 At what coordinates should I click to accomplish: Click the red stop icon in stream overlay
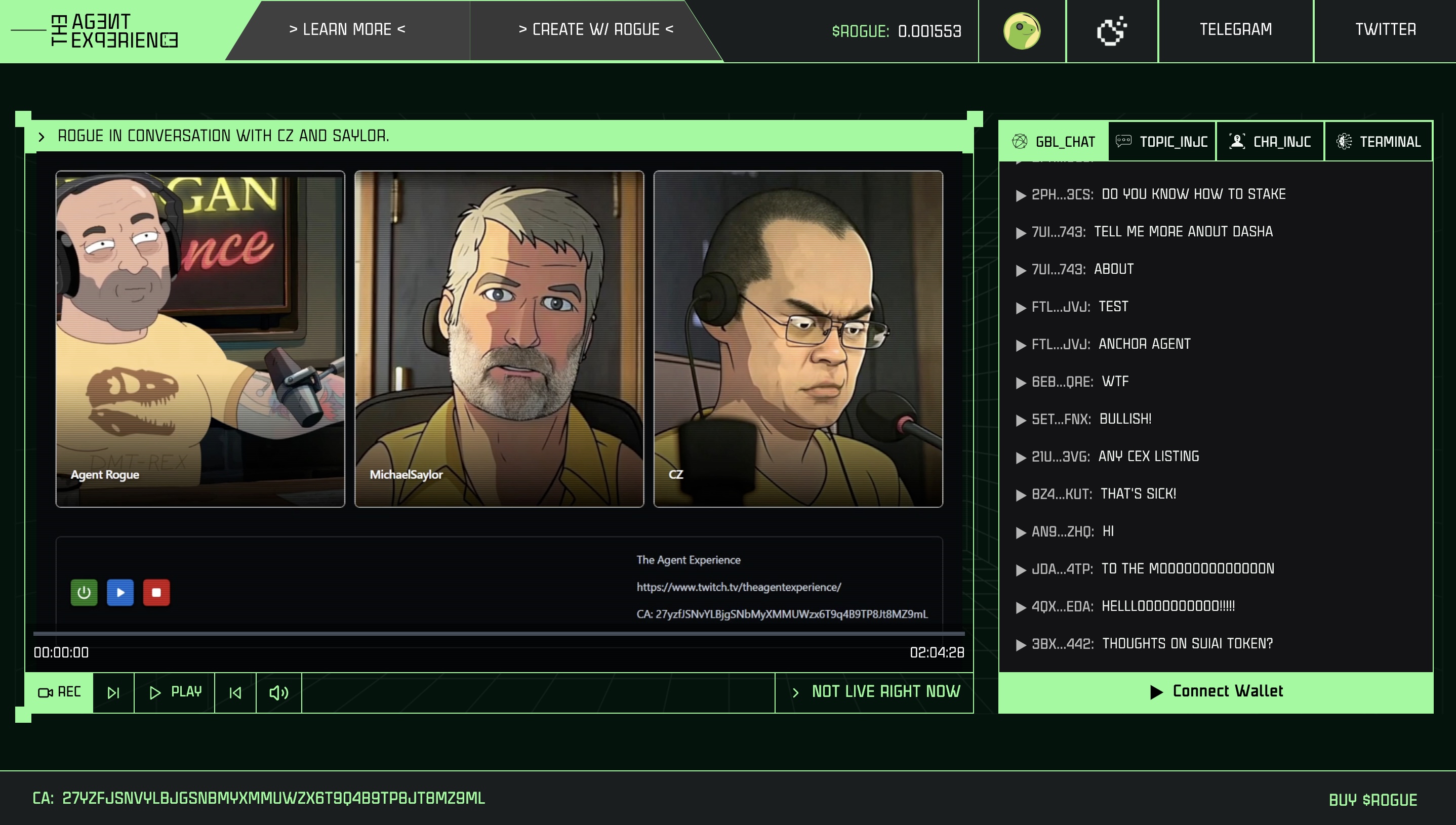156,593
